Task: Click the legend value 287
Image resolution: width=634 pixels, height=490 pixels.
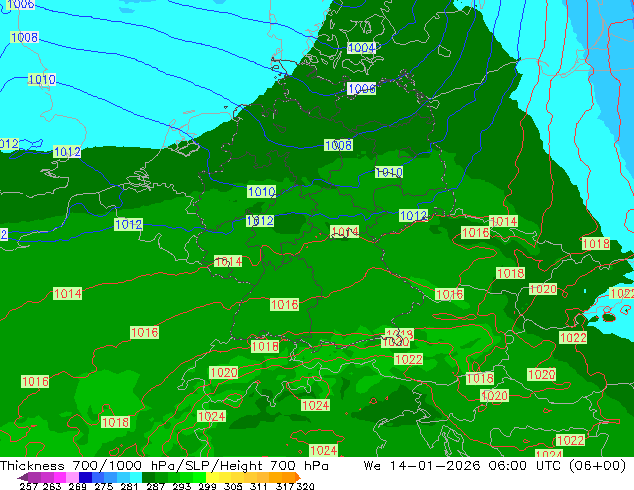Action: pyautogui.click(x=155, y=486)
